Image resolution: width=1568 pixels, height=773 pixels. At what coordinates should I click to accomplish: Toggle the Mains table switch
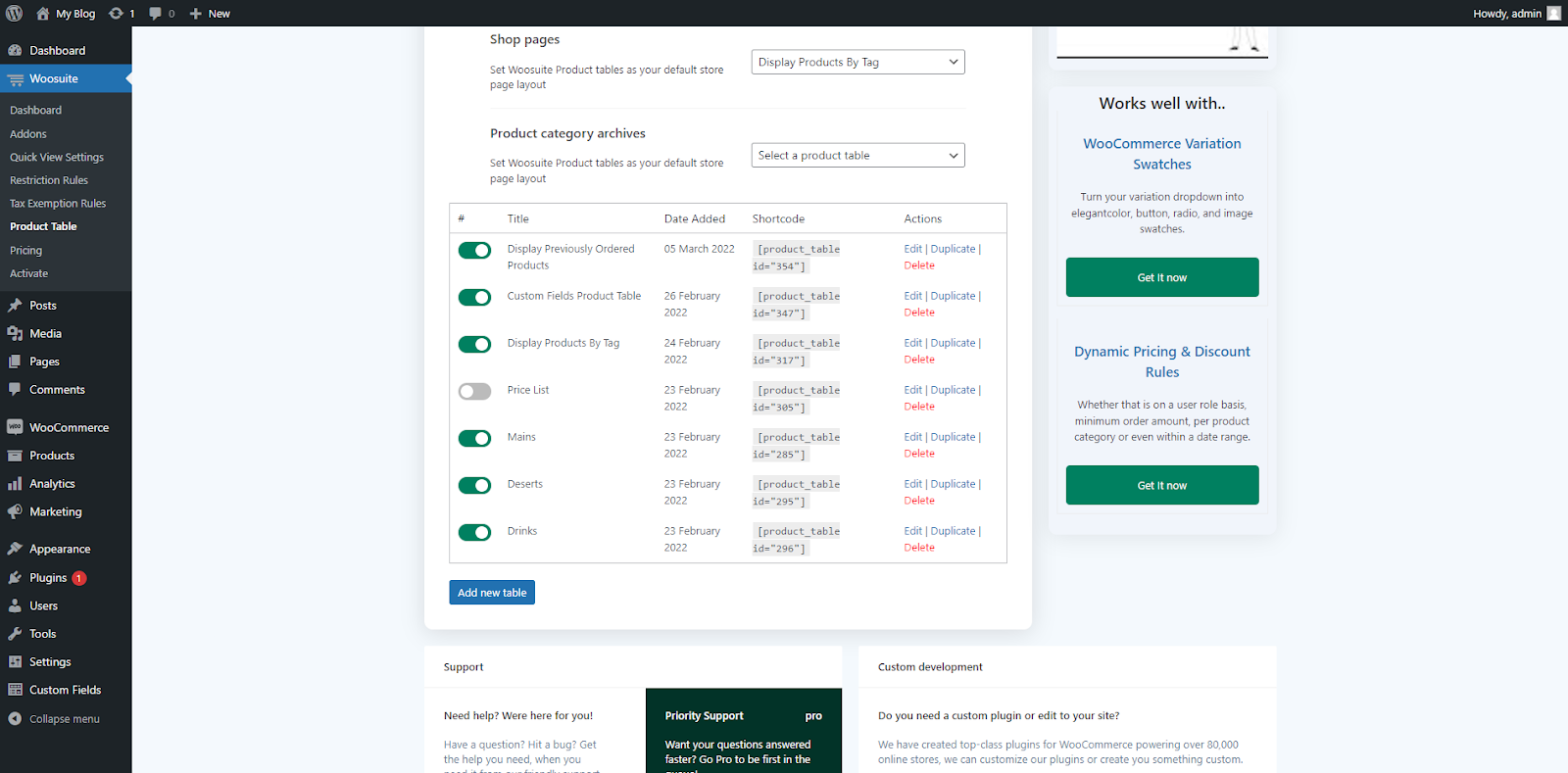[x=474, y=438]
